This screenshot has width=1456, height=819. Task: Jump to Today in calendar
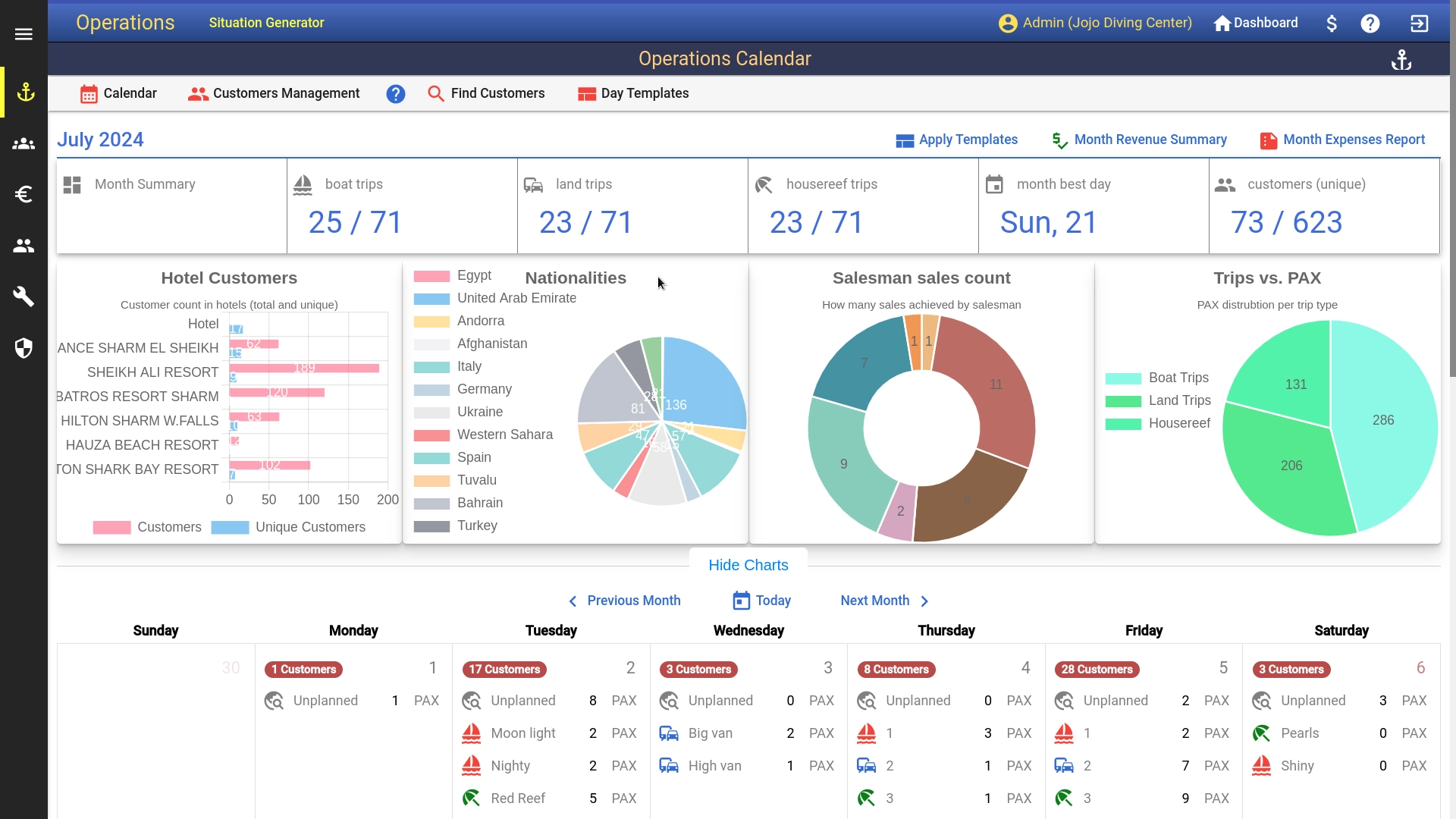point(762,601)
